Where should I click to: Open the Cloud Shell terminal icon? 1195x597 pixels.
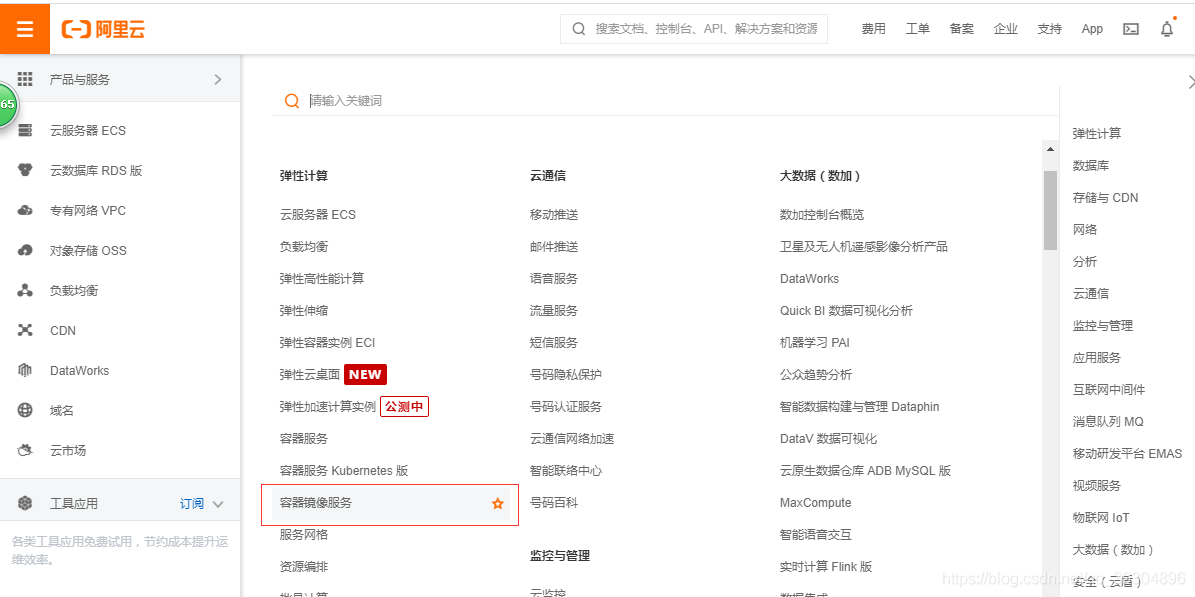pyautogui.click(x=1130, y=29)
